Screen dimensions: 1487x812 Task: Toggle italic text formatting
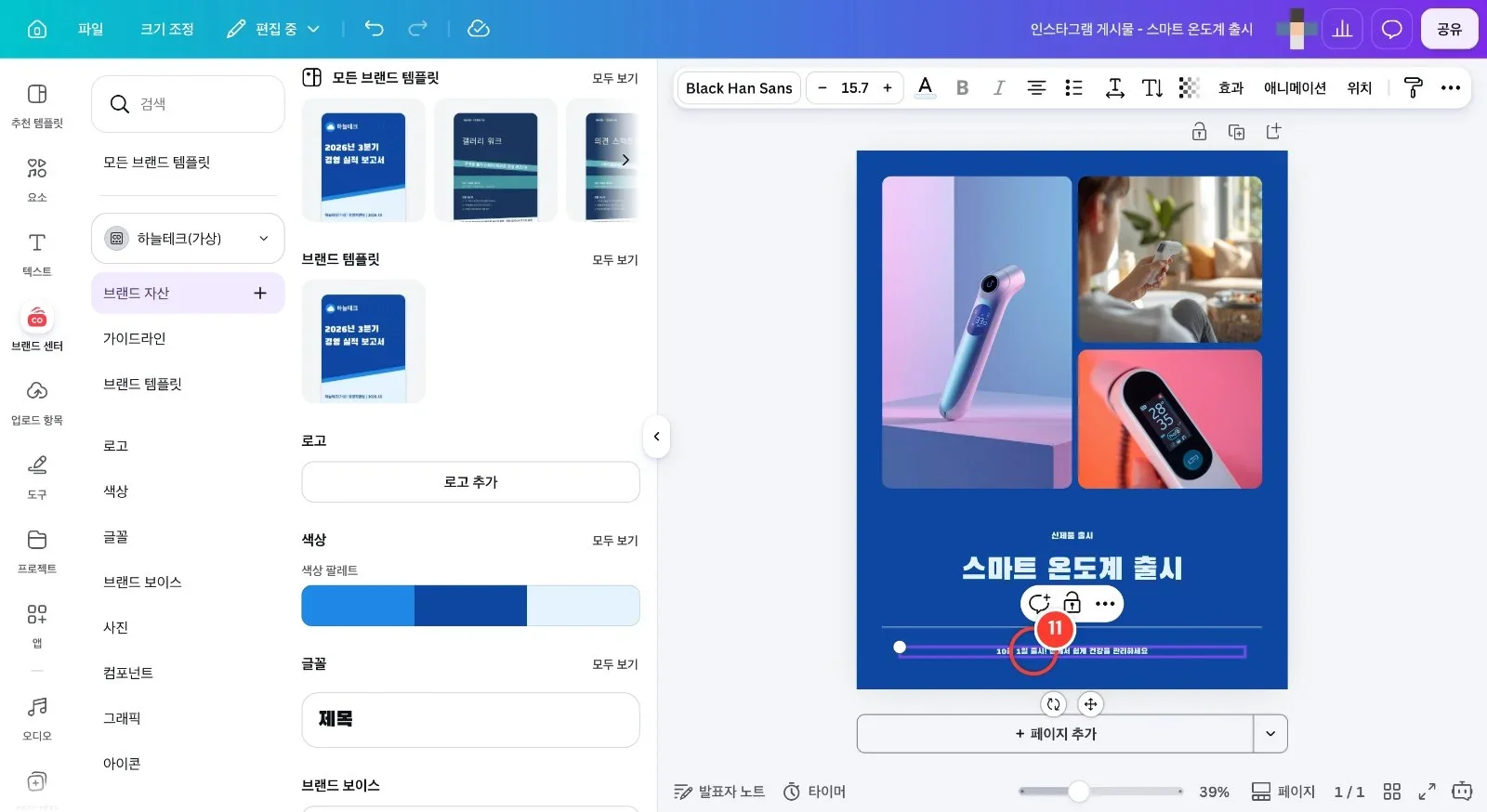[998, 87]
